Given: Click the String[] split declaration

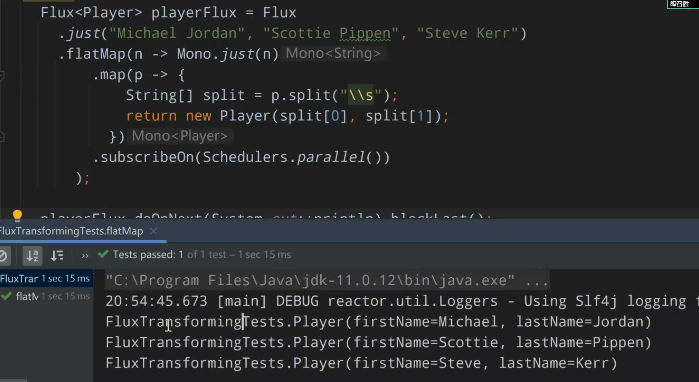Looking at the screenshot, I should click(x=261, y=95).
